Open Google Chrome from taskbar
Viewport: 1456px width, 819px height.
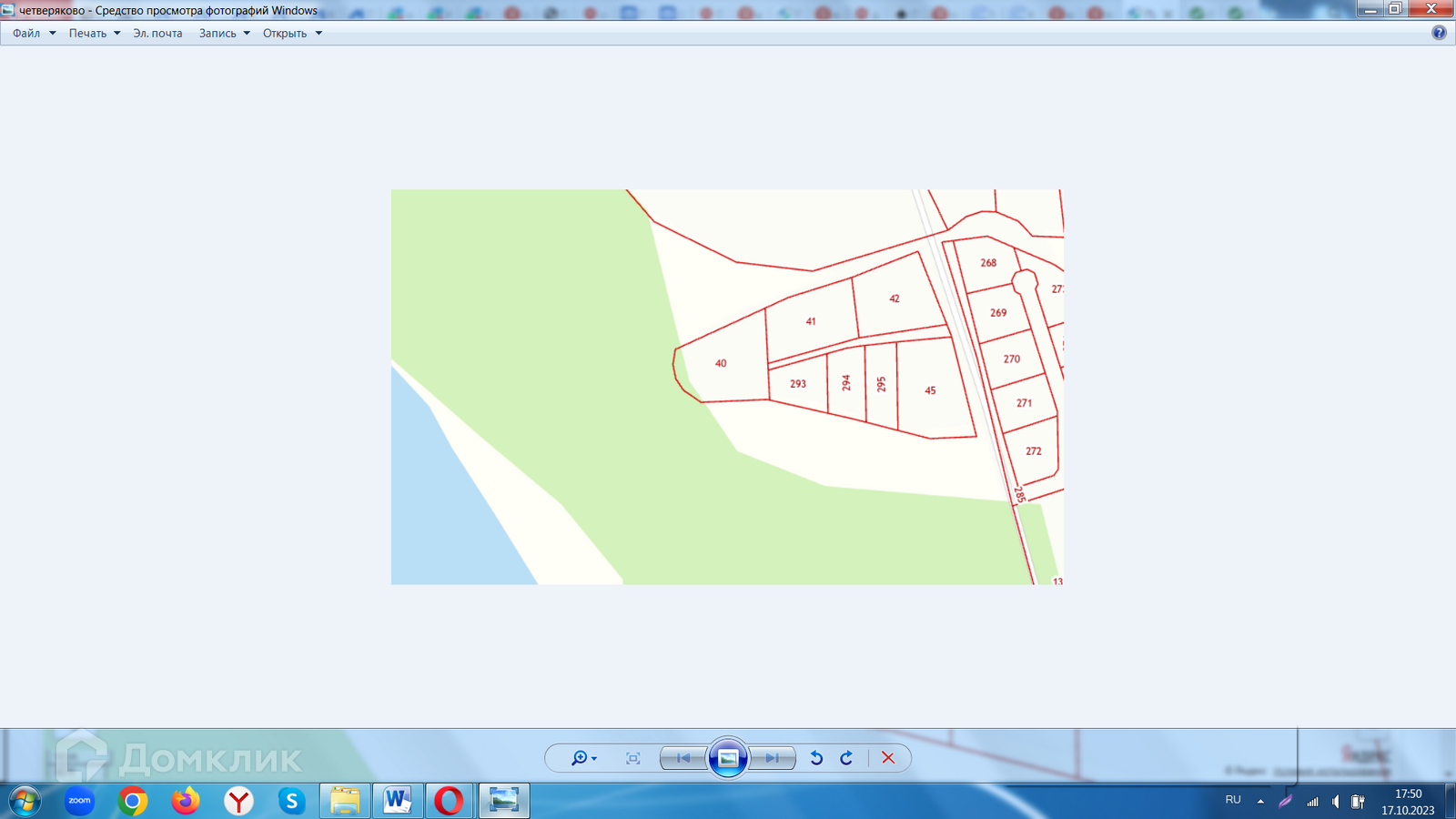click(133, 801)
